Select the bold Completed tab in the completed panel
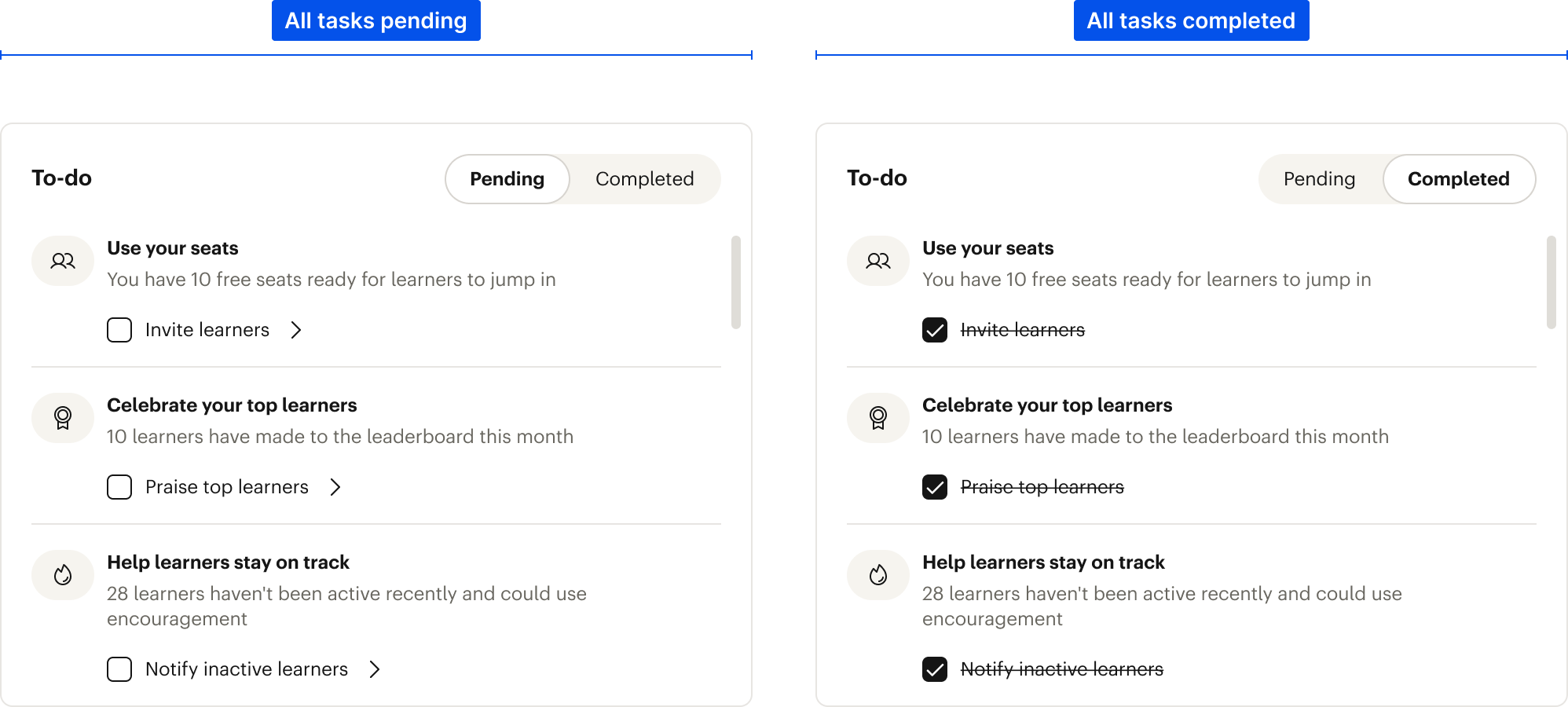 pos(1459,179)
